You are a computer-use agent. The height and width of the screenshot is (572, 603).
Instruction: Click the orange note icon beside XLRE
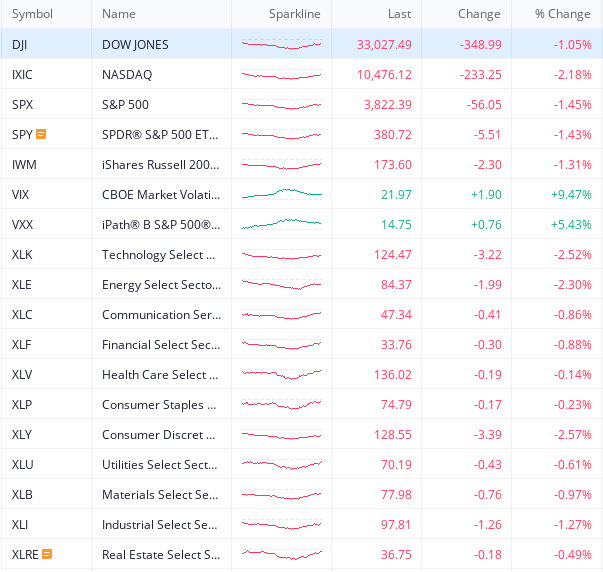pyautogui.click(x=47, y=554)
